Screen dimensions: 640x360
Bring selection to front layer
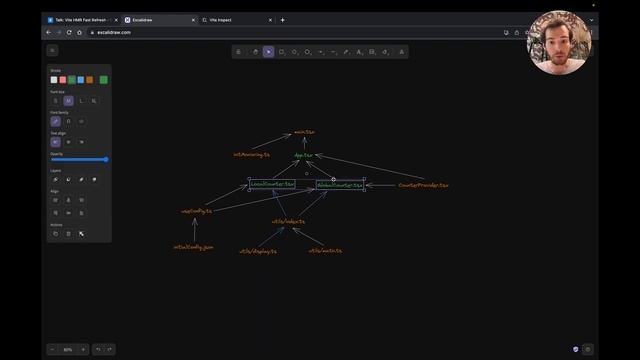click(x=94, y=179)
